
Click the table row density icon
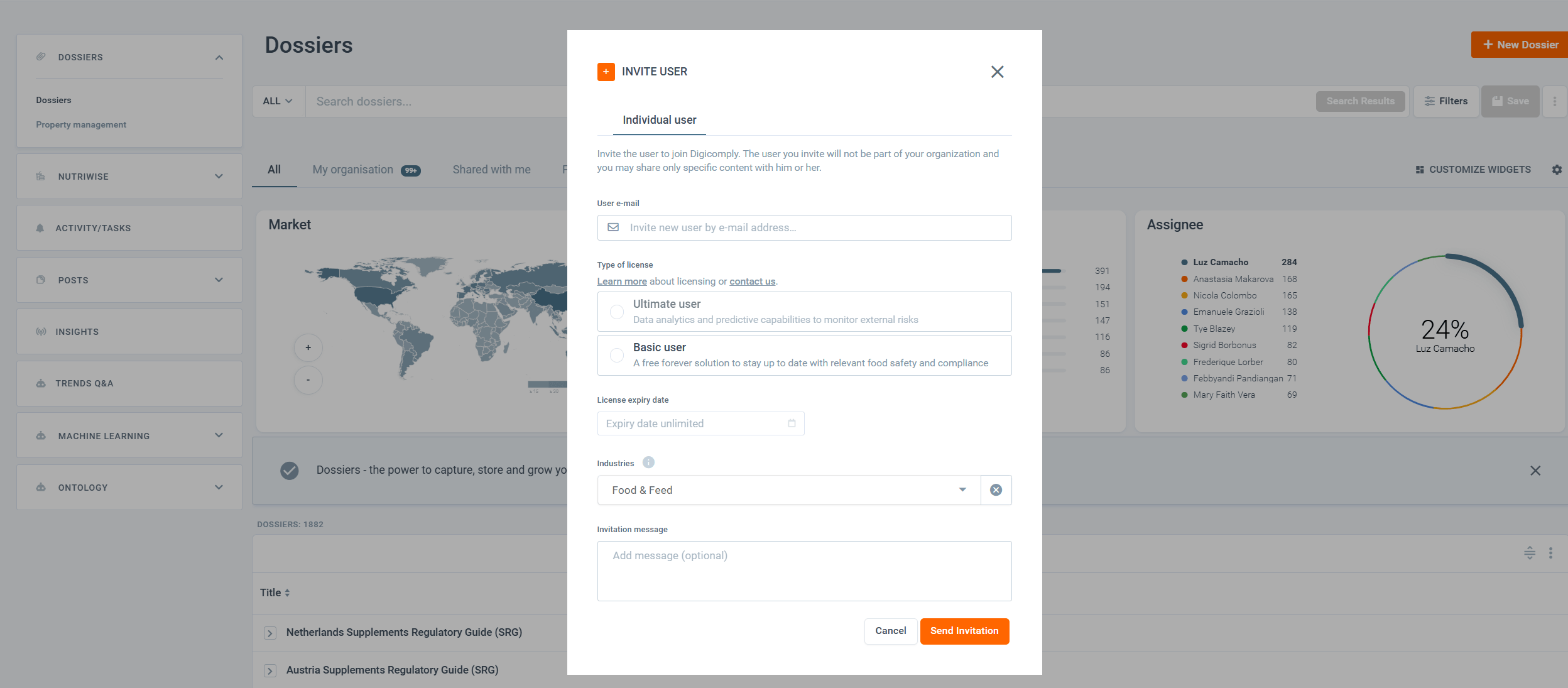1530,553
